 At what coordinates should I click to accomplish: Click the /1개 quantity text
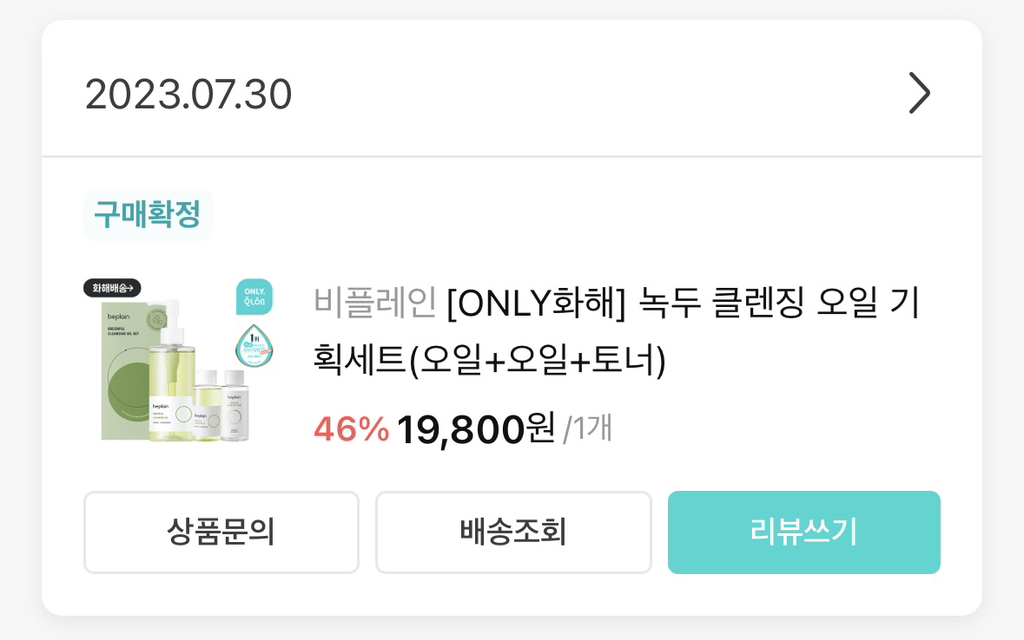tap(588, 429)
